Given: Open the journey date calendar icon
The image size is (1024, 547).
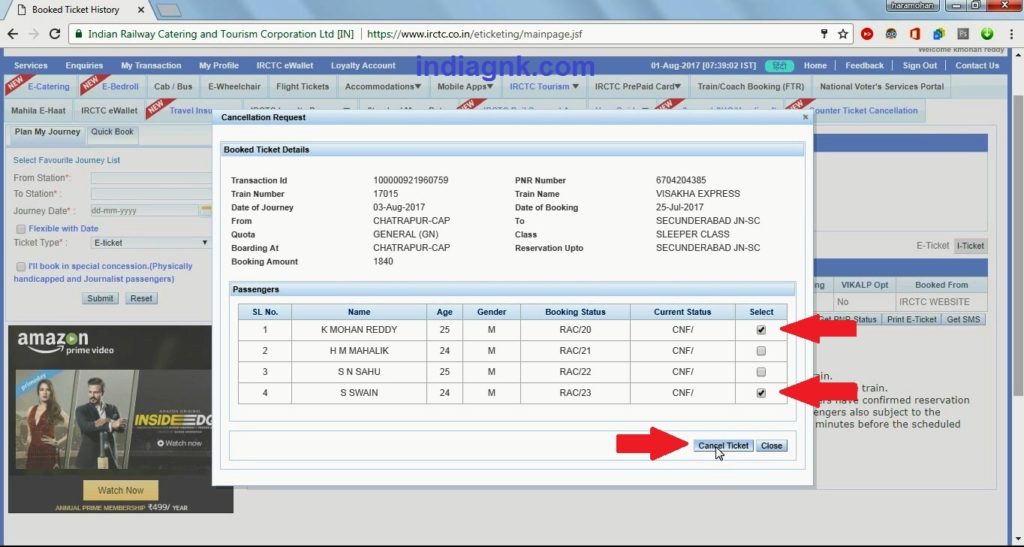Looking at the screenshot, I should pyautogui.click(x=206, y=211).
